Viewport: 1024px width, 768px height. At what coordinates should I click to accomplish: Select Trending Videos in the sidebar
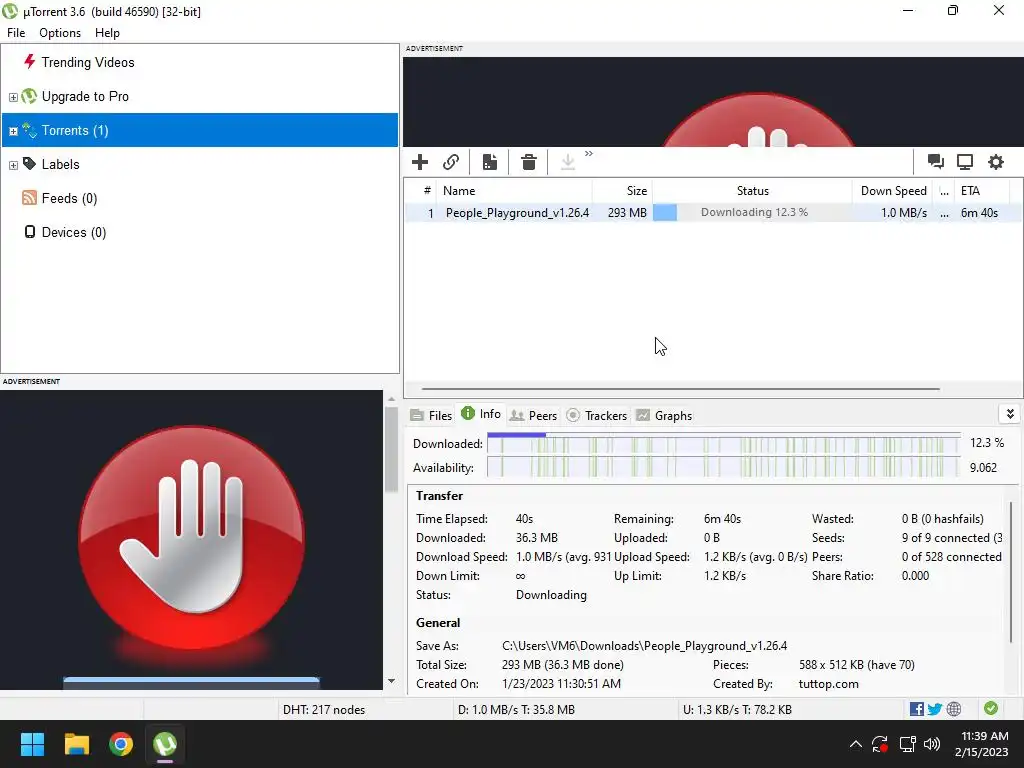click(x=88, y=63)
